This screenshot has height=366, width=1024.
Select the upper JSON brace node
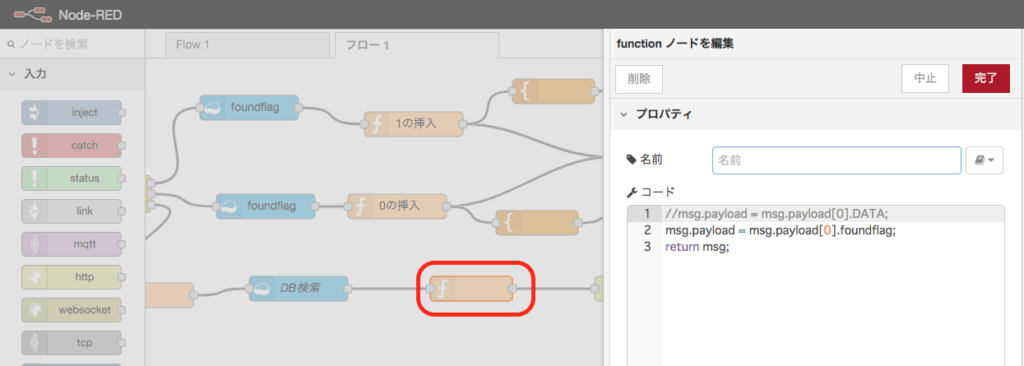pos(553,92)
